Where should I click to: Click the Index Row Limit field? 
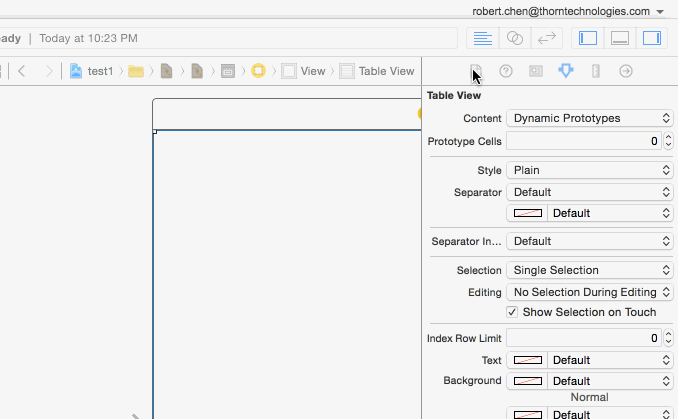(583, 338)
